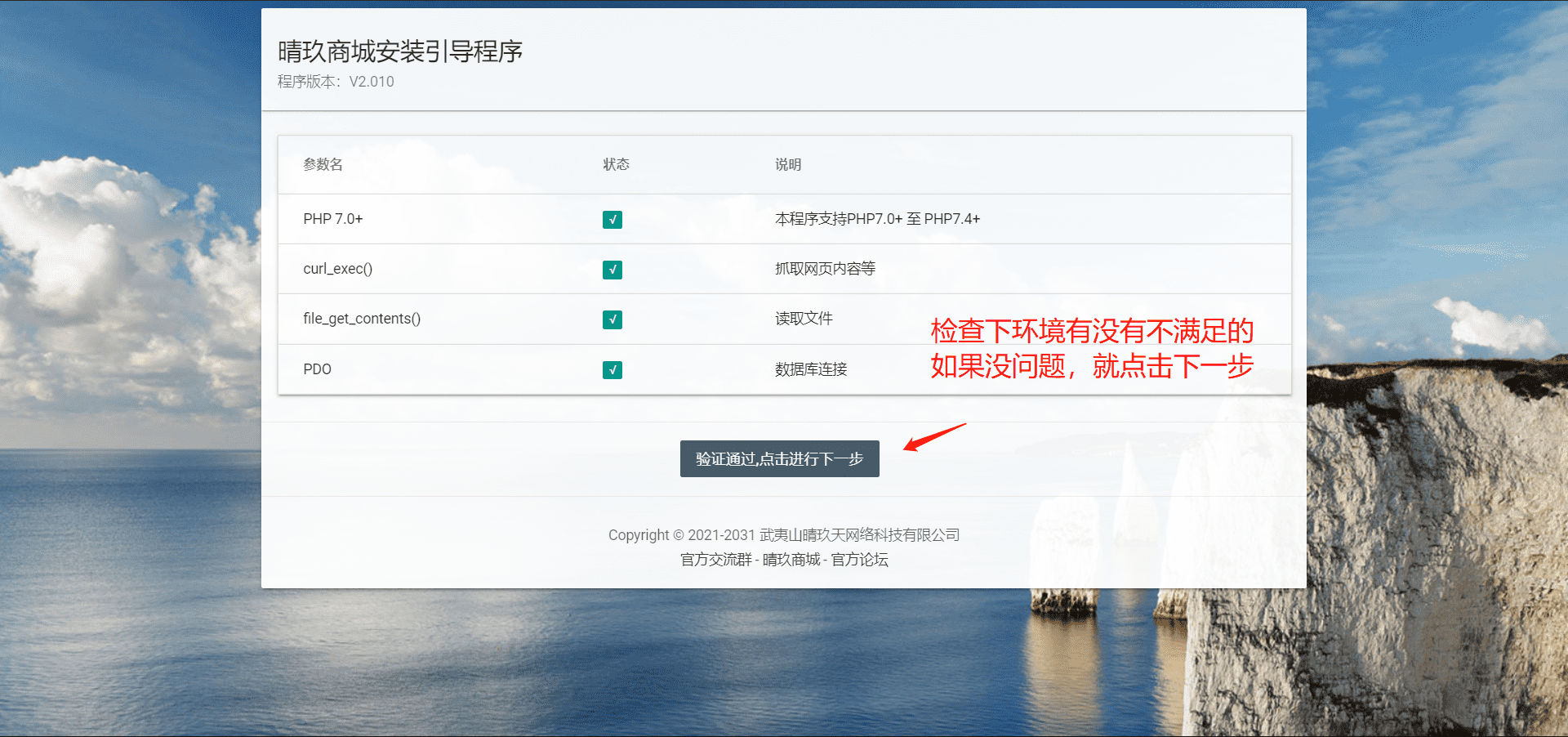
Task: Select the 状态 column header
Action: click(616, 164)
